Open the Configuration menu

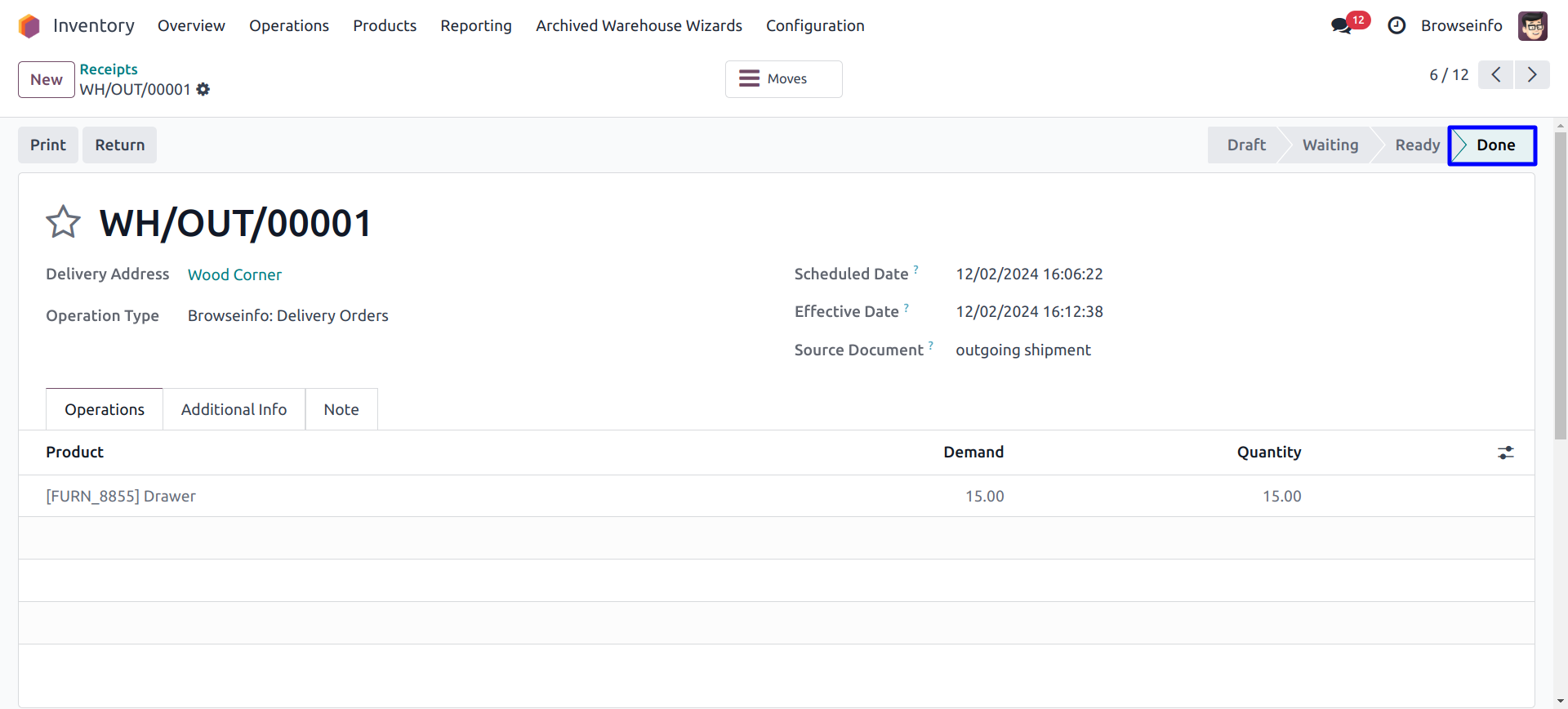[814, 26]
